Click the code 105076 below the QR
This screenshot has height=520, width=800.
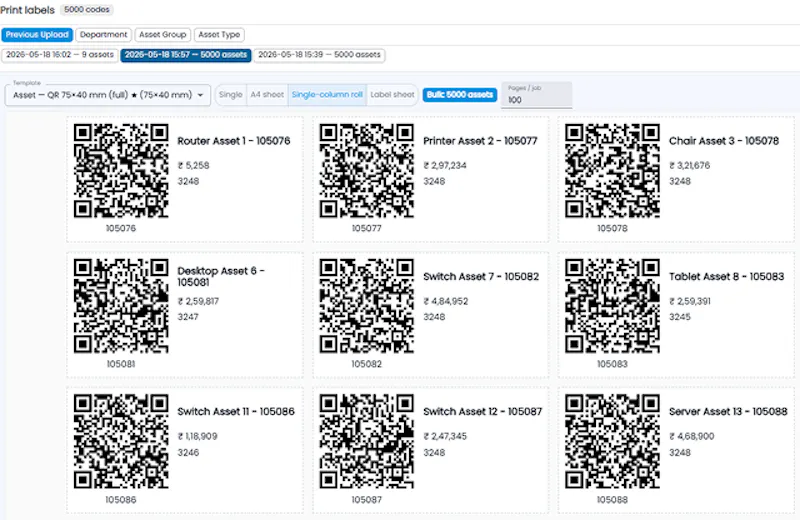[121, 228]
